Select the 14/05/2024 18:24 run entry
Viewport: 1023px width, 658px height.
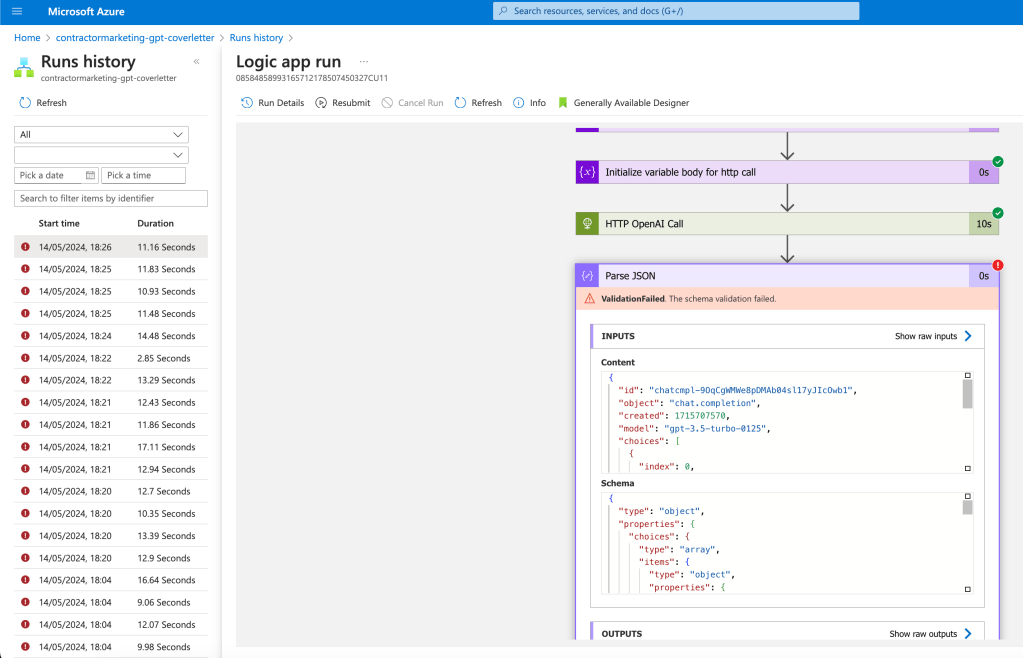111,336
